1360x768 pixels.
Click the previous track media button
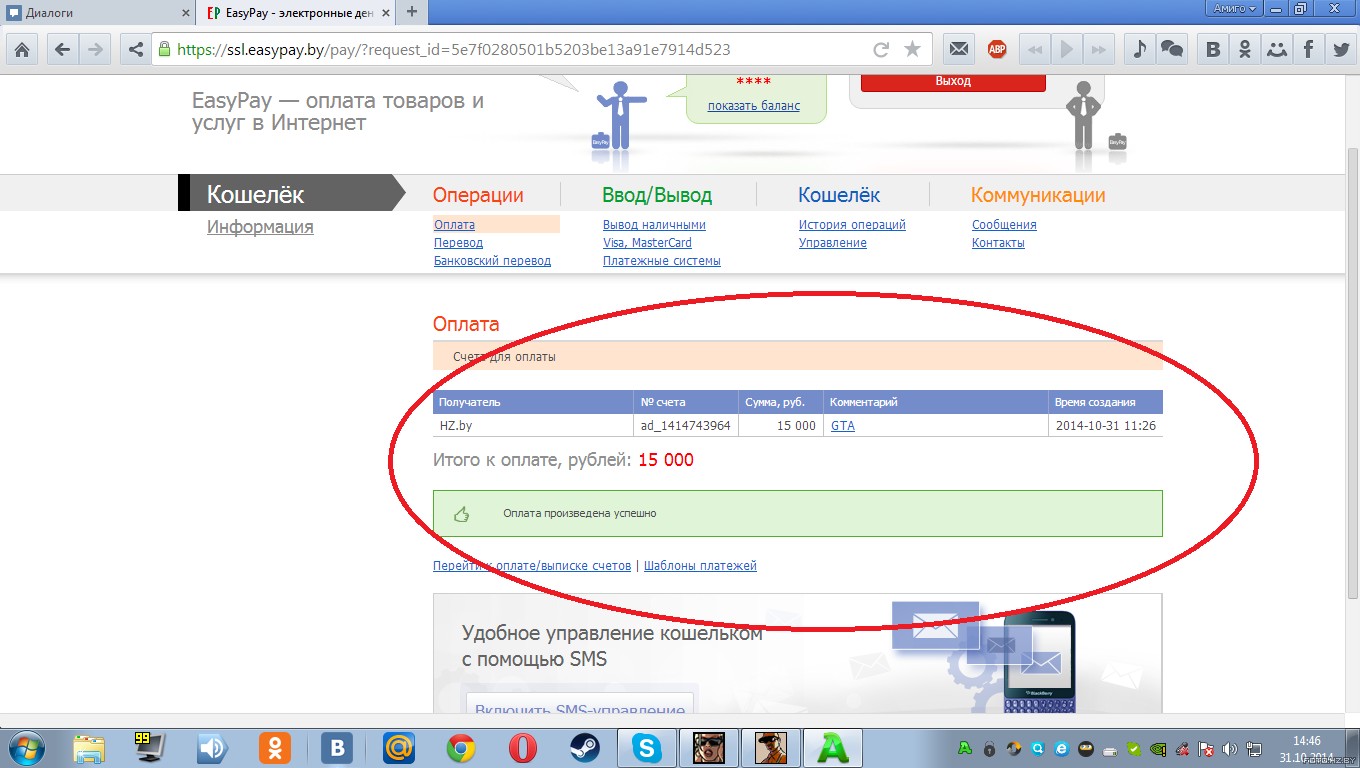pos(1035,49)
